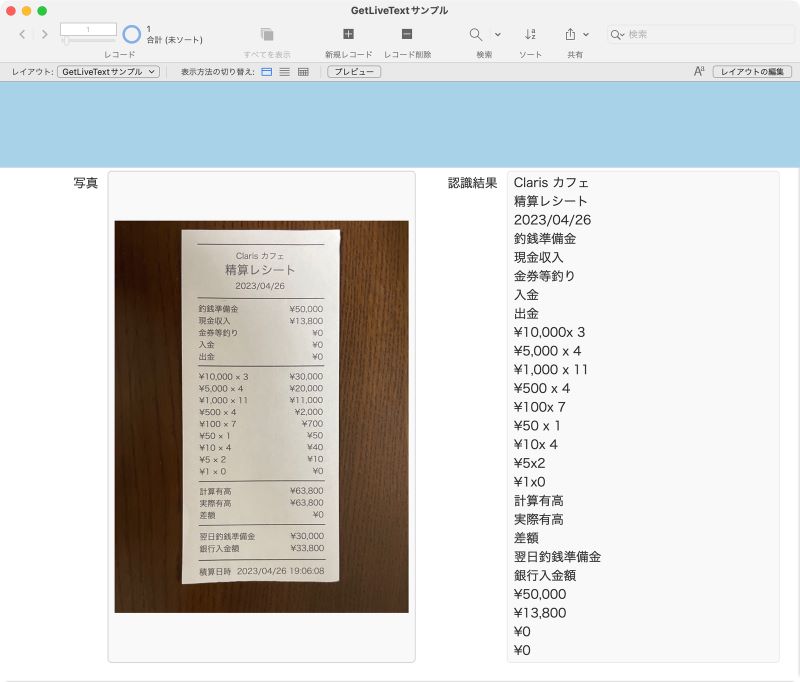Click the Show All records icon
Viewport: 800px width, 682px height.
coord(267,34)
